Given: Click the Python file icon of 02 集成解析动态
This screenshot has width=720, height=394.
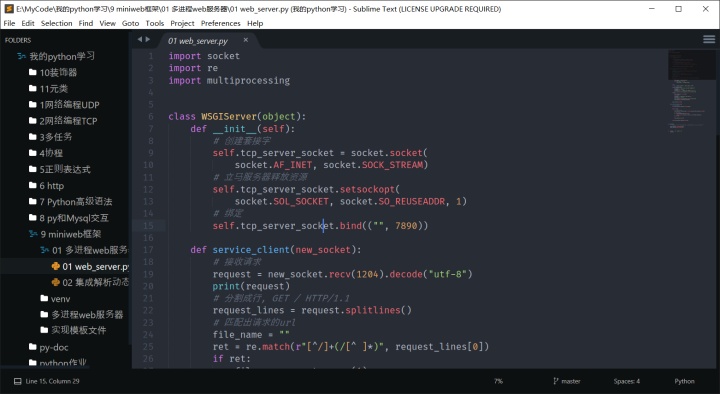Looking at the screenshot, I should click(56, 282).
